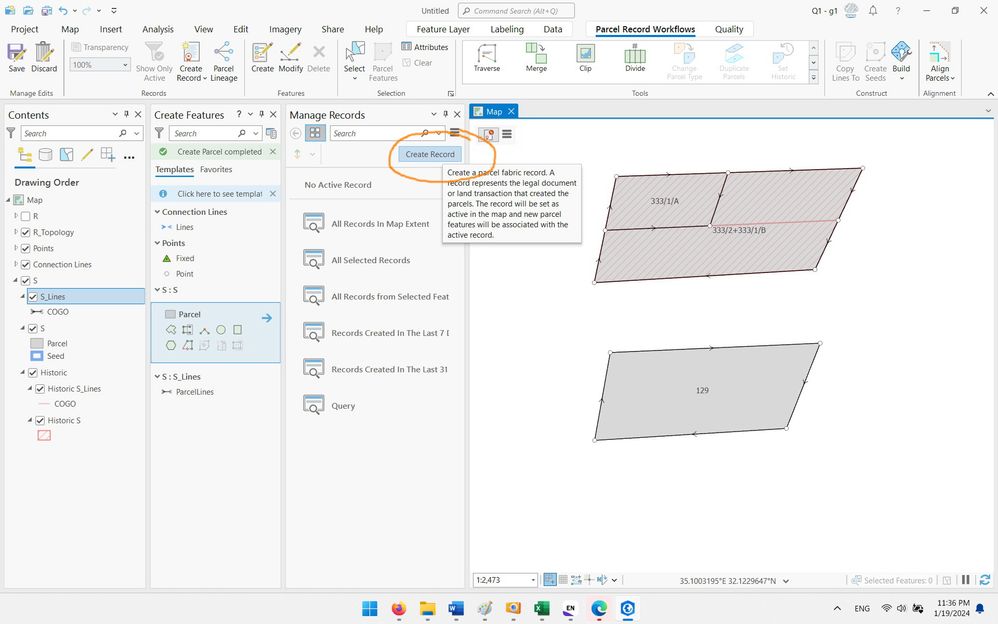Expand the R_Topology layer
The width and height of the screenshot is (998, 624).
[16, 232]
